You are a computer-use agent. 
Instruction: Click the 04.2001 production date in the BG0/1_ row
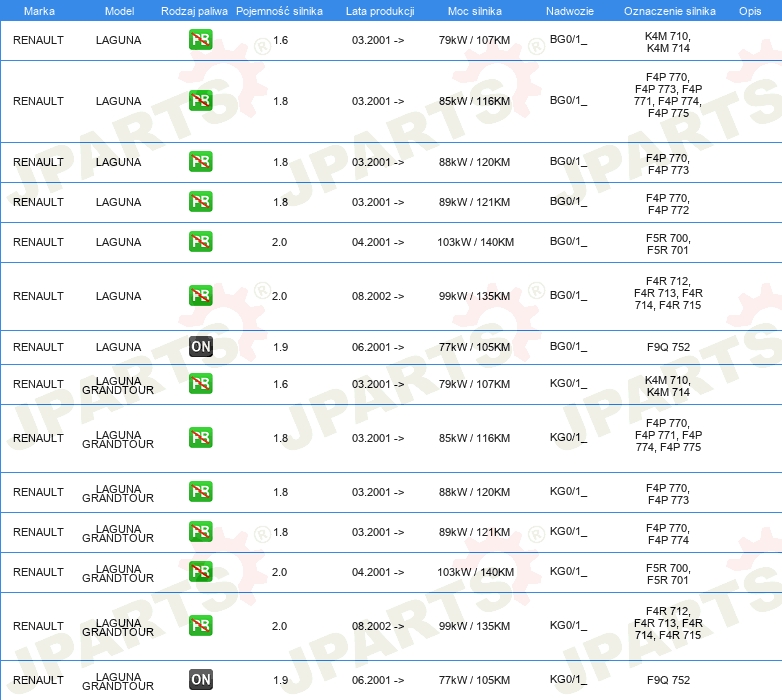coord(378,242)
